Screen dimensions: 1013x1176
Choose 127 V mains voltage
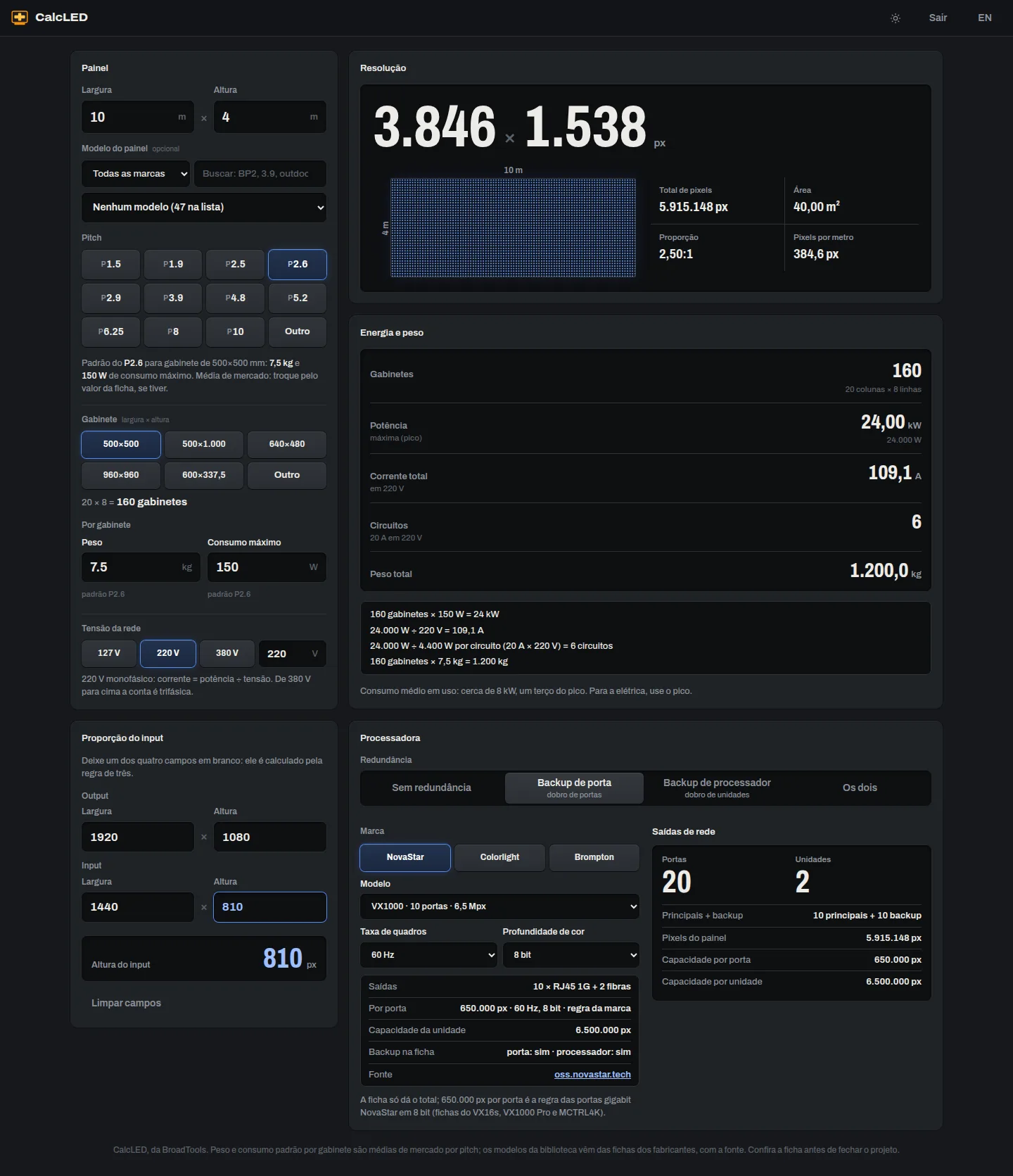pyautogui.click(x=109, y=654)
